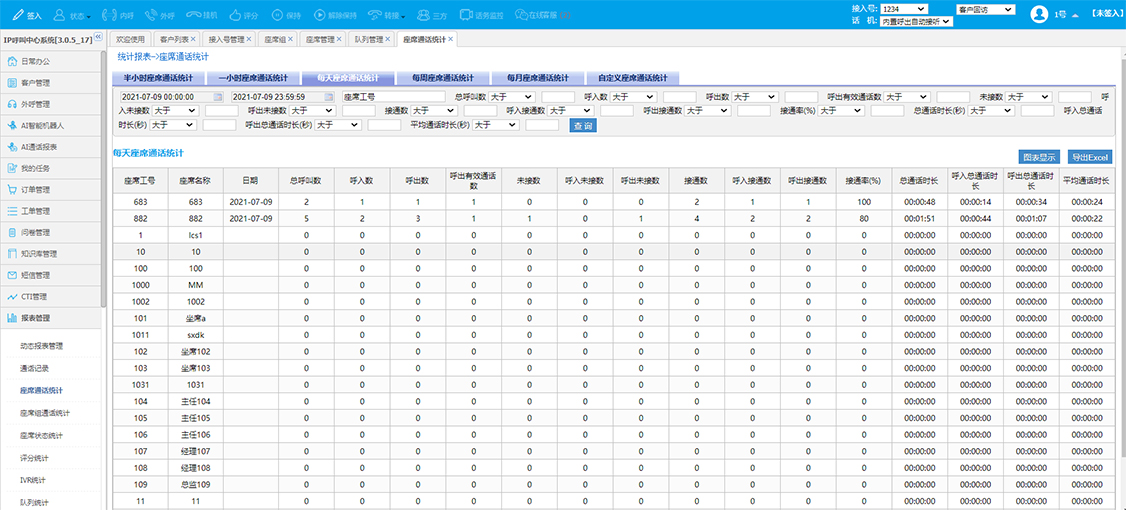Open 座席组通话统计 in the sidebar

[45, 412]
